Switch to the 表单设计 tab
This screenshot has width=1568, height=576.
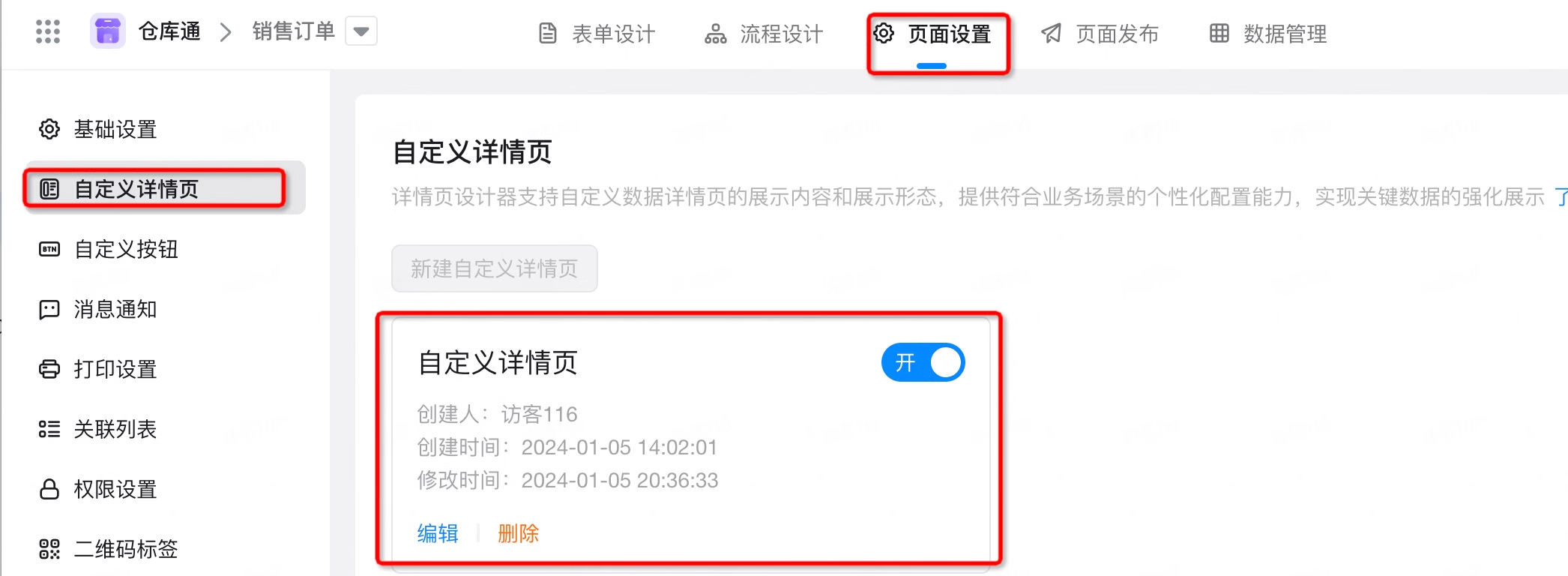click(597, 34)
